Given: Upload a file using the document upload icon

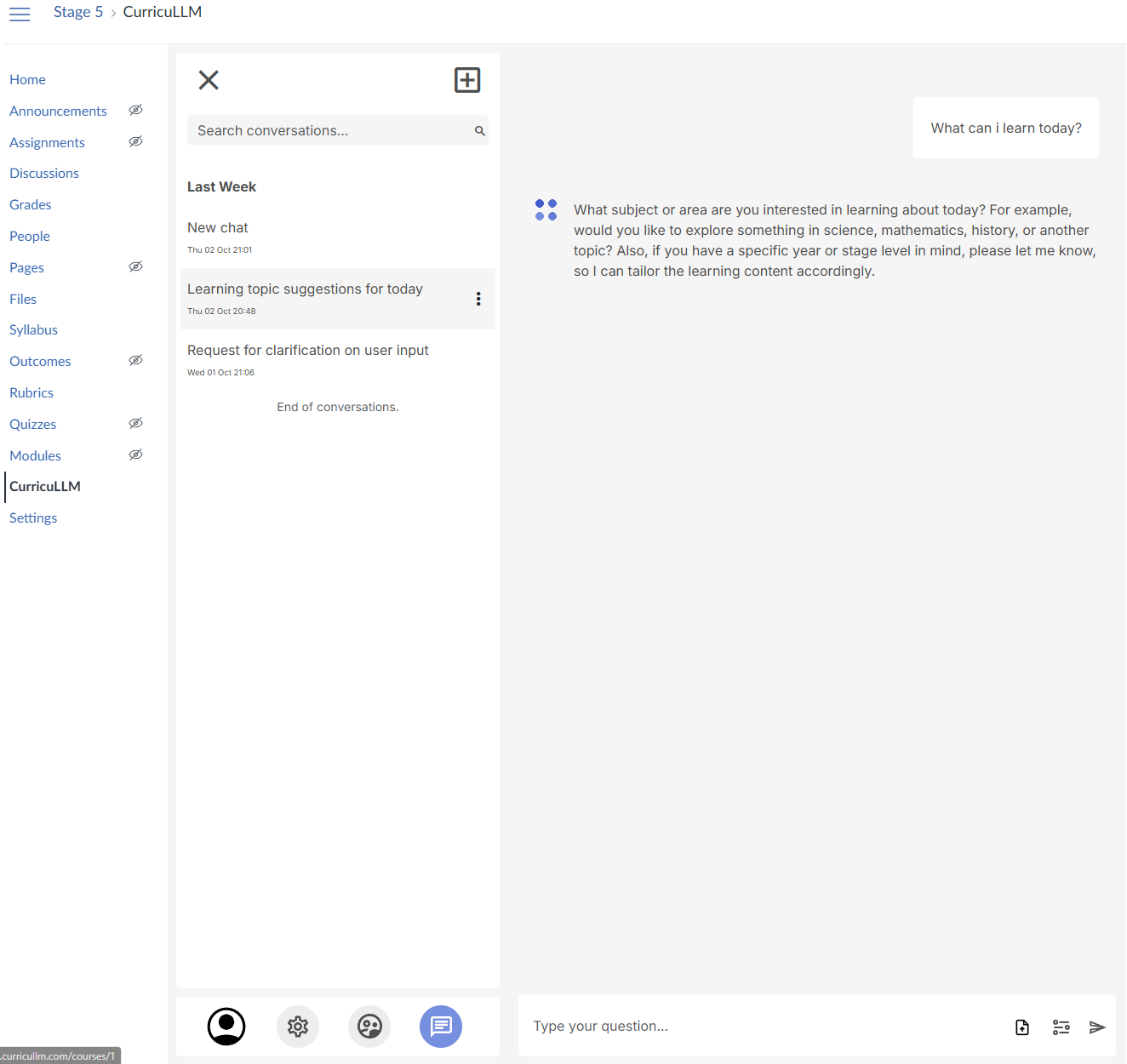Looking at the screenshot, I should 1021,1027.
